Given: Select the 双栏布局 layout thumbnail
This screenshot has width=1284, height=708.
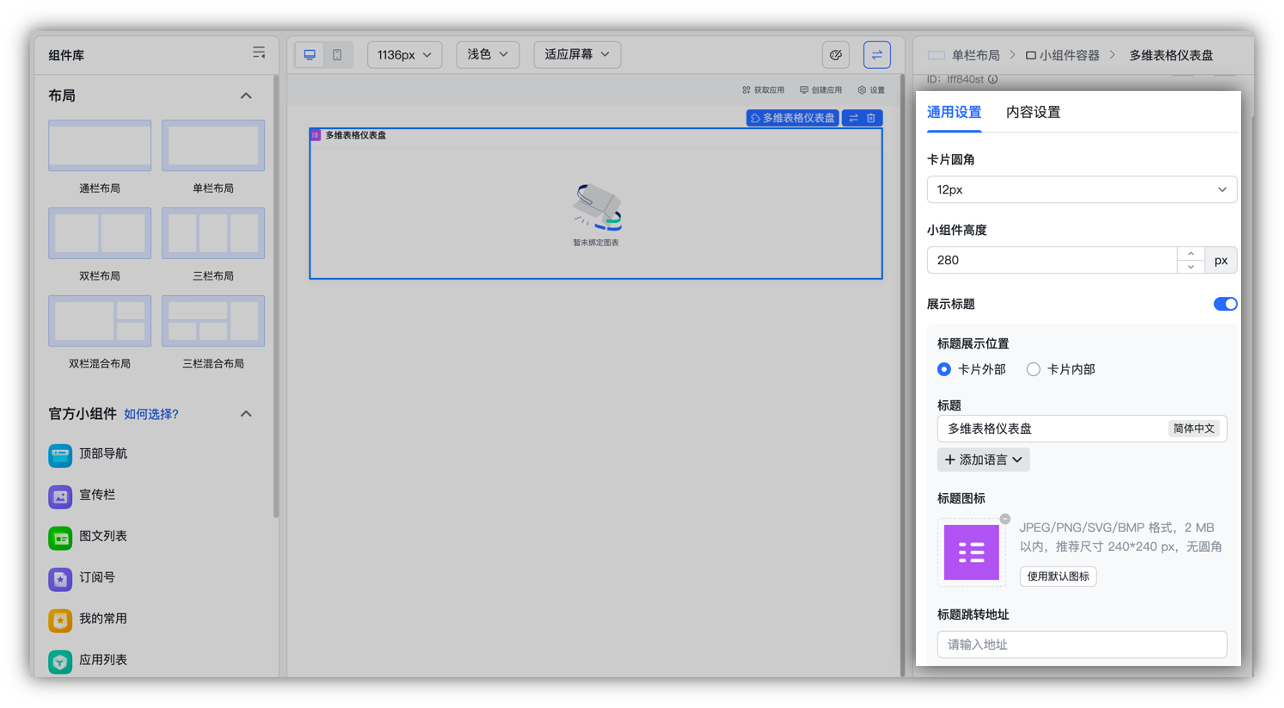Looking at the screenshot, I should 100,233.
